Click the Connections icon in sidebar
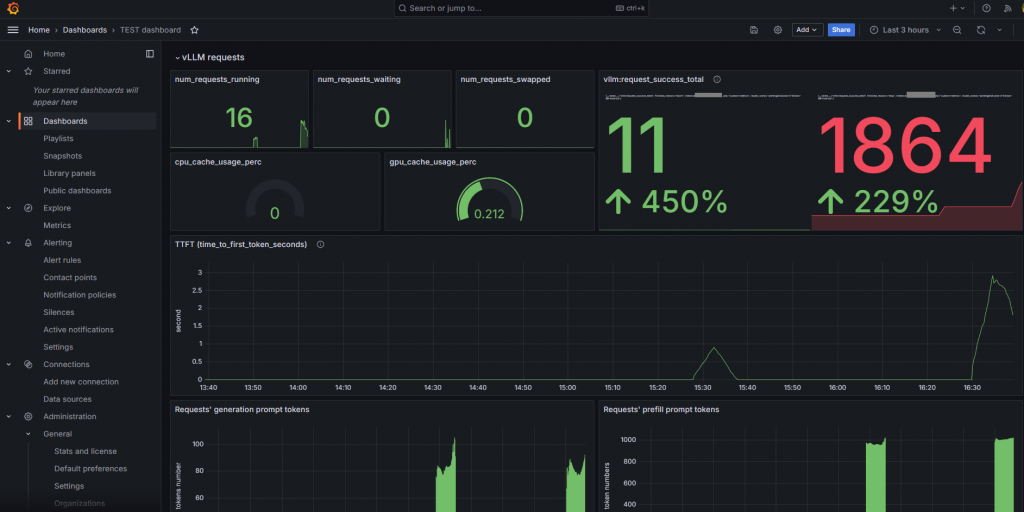 (28, 364)
